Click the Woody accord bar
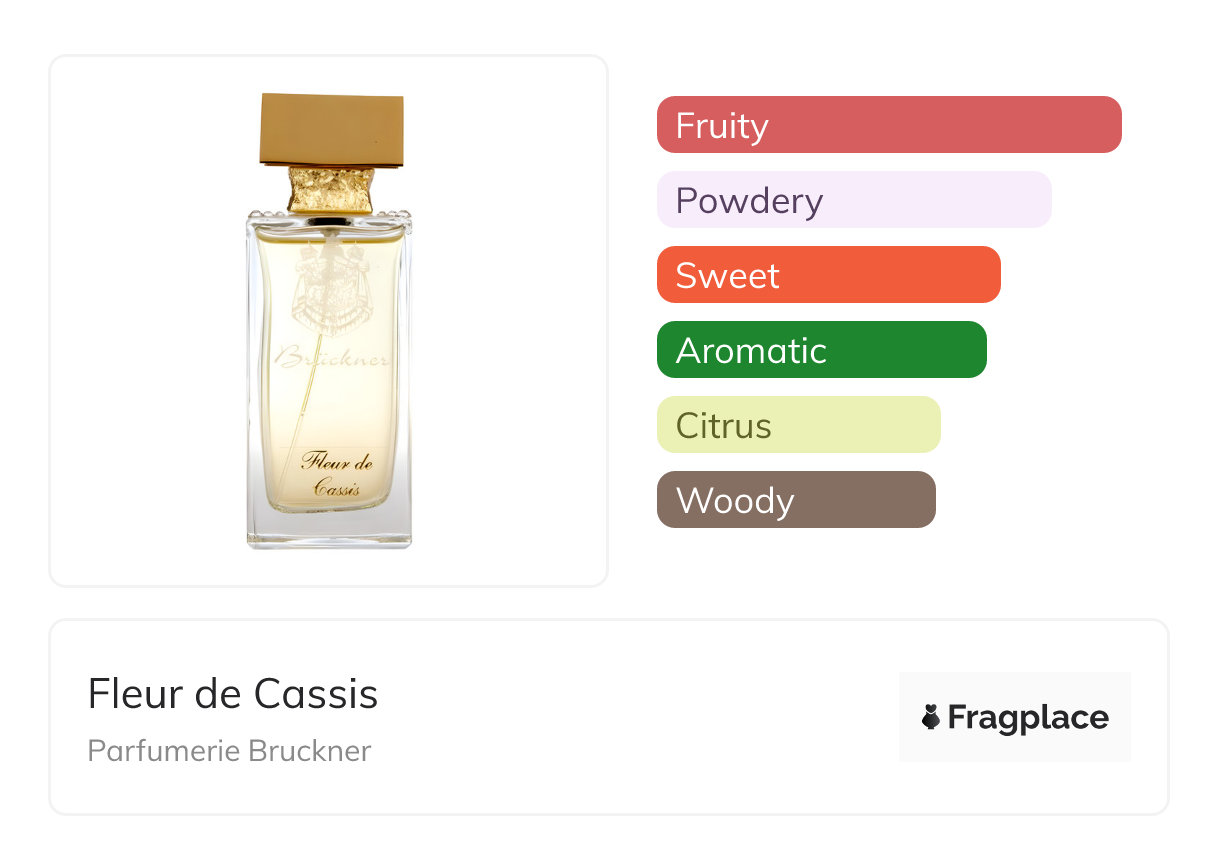The image size is (1218, 864). tap(796, 500)
